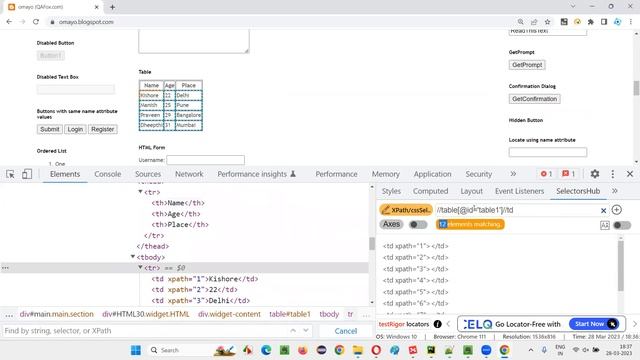Share this page via address bar icon

(534, 22)
